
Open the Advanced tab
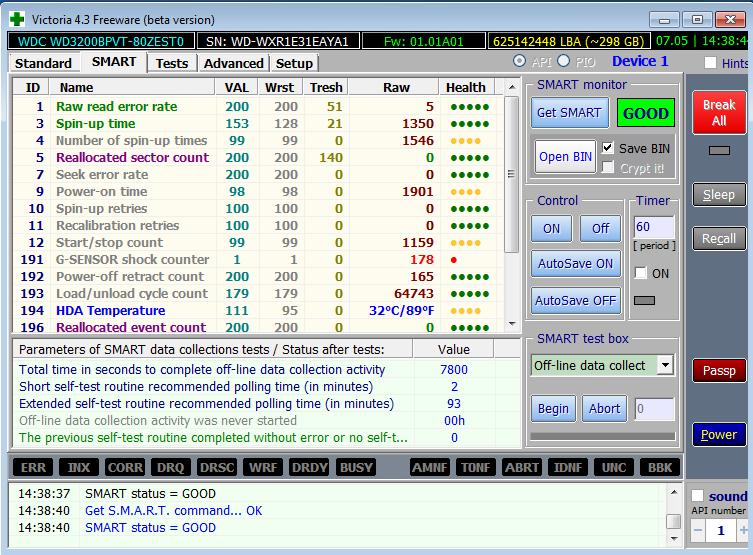[234, 63]
